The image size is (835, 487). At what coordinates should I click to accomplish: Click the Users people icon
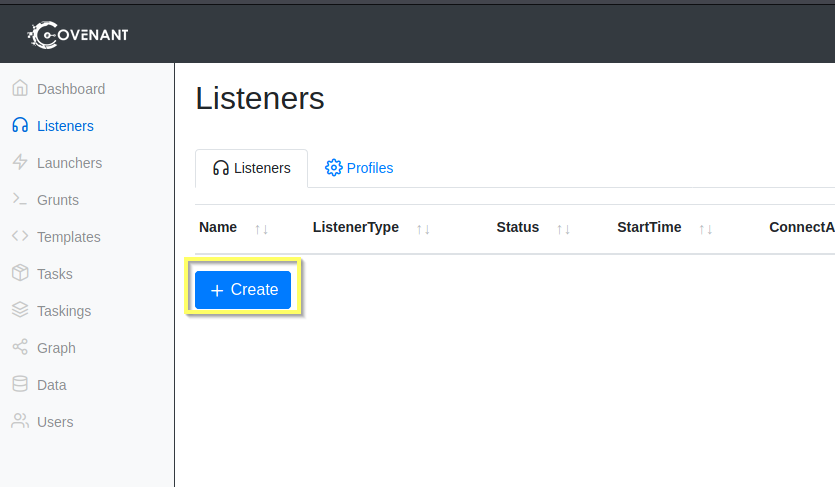20,422
